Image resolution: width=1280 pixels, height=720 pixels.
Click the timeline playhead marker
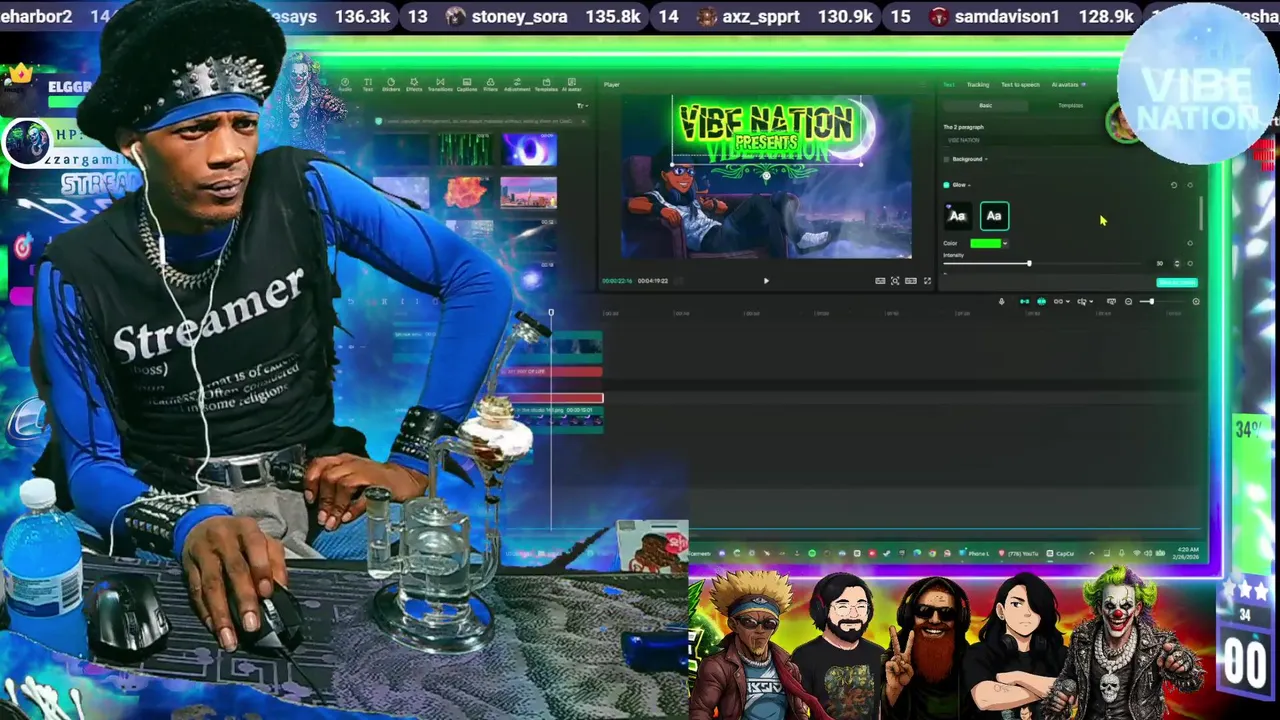(x=550, y=314)
